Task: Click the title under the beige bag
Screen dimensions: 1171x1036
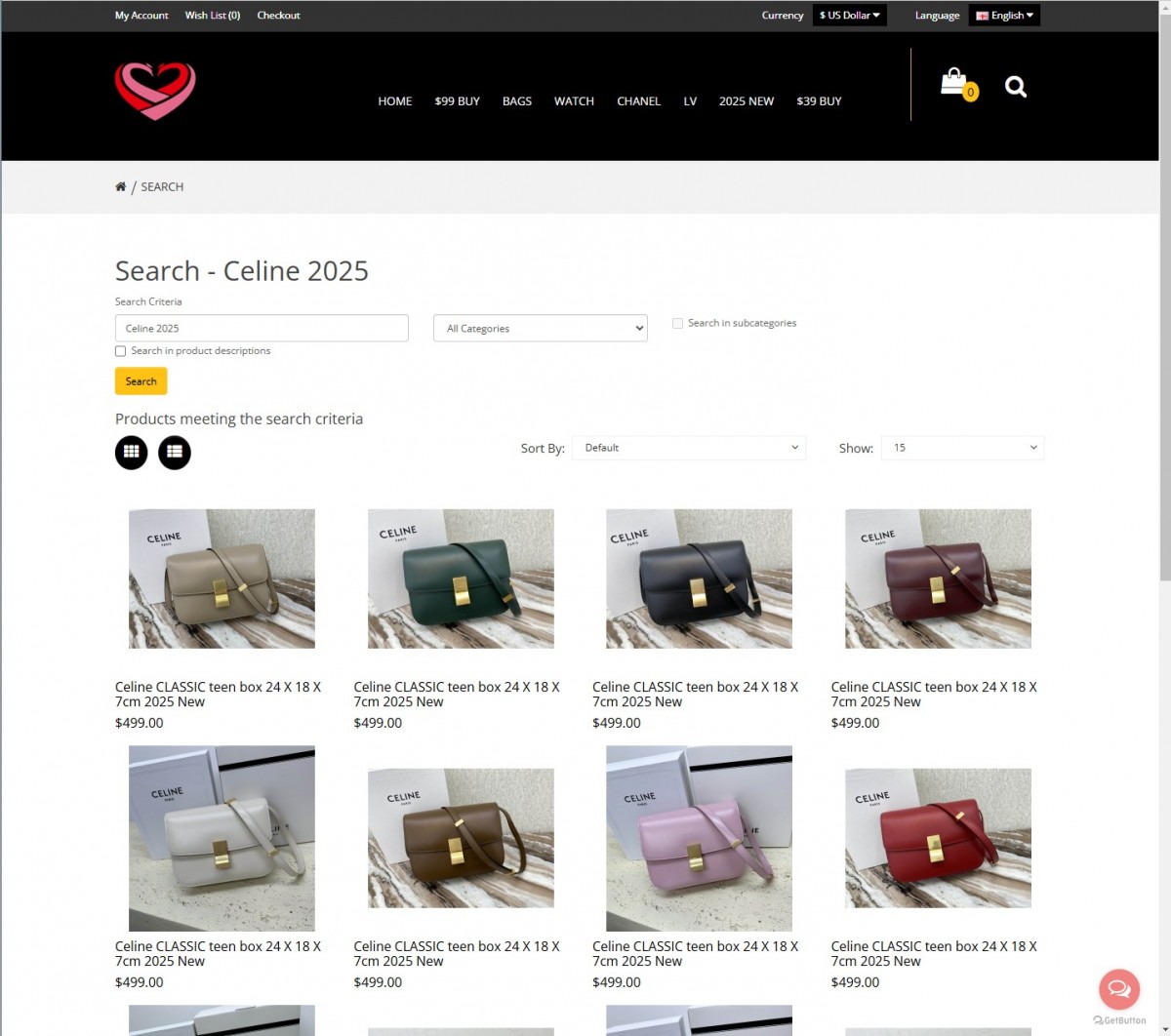Action: coord(218,695)
